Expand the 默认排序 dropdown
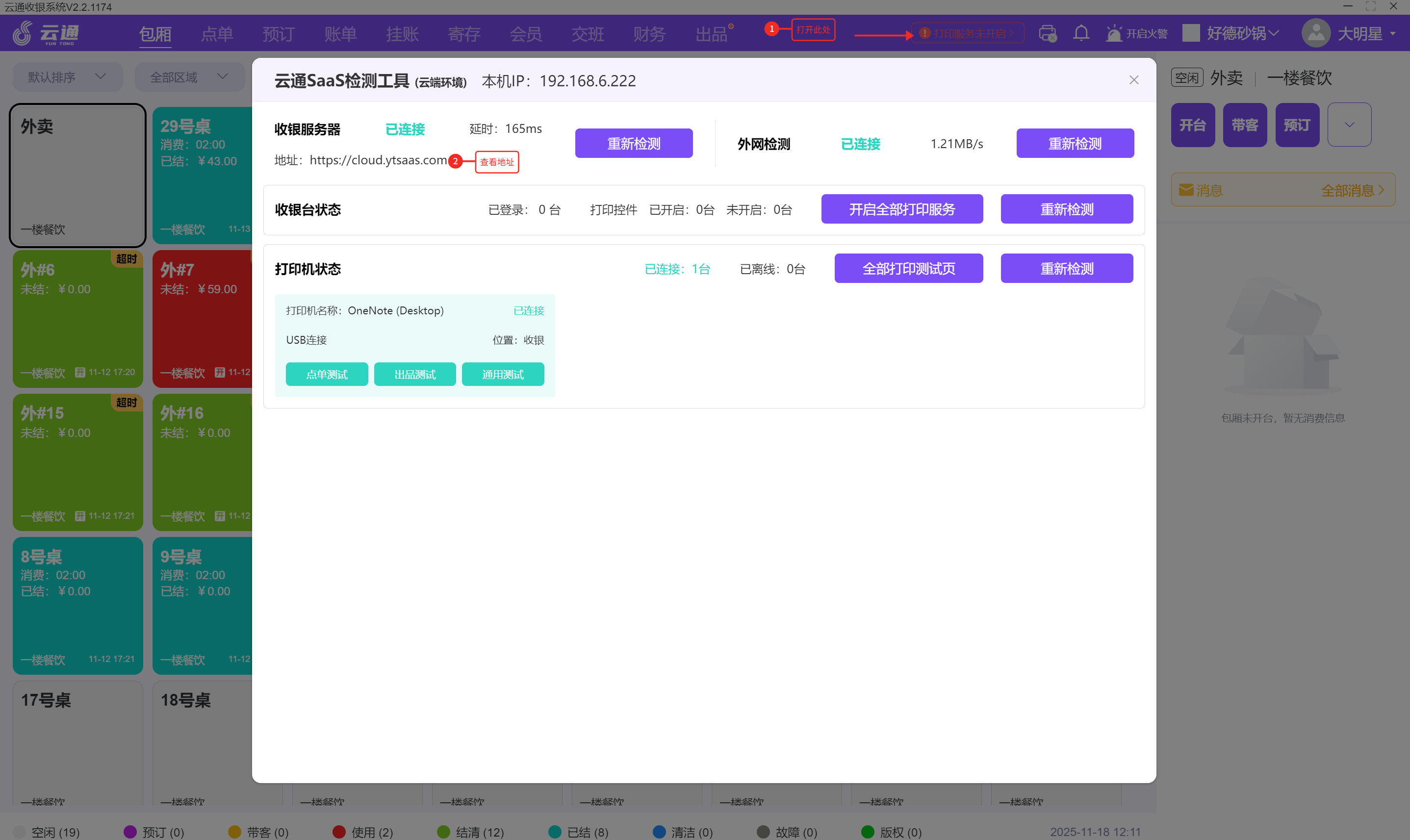Image resolution: width=1410 pixels, height=840 pixels. (x=67, y=77)
